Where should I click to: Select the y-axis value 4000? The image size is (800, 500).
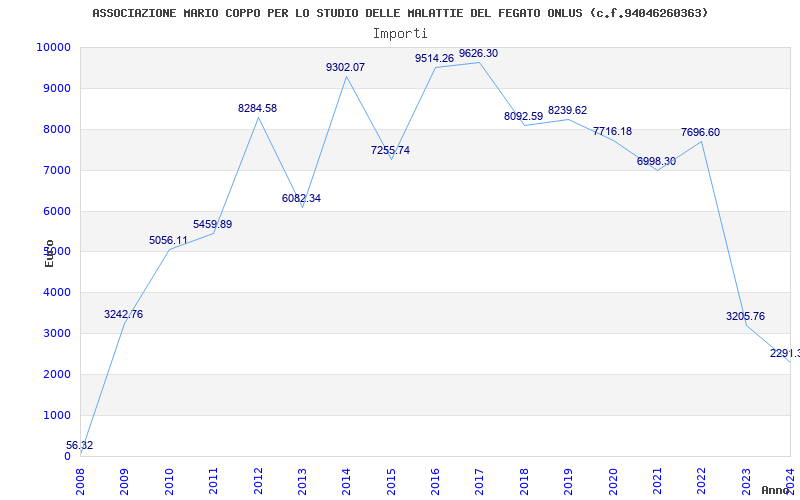[x=57, y=293]
